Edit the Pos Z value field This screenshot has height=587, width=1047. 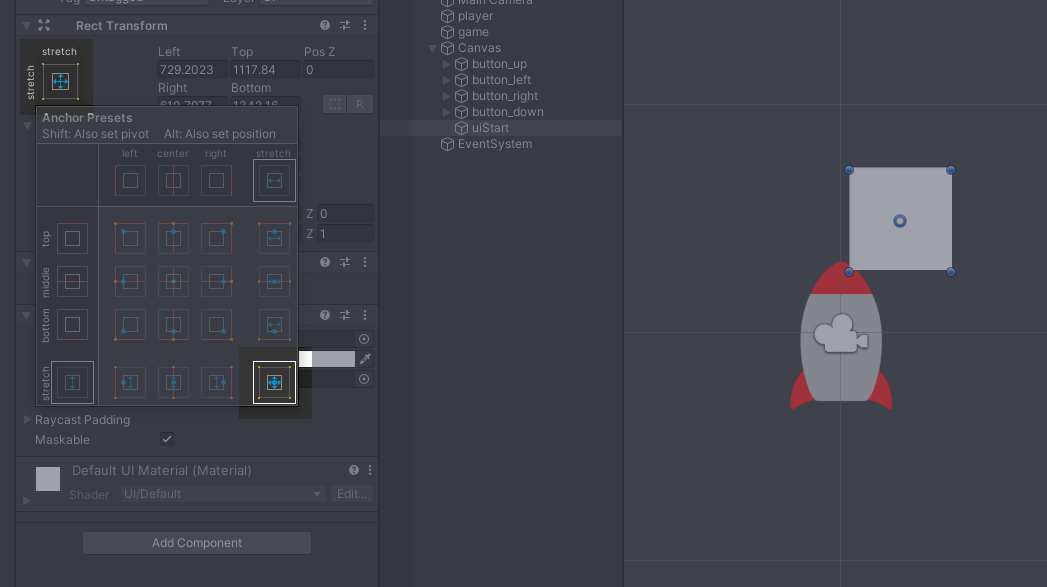click(338, 69)
